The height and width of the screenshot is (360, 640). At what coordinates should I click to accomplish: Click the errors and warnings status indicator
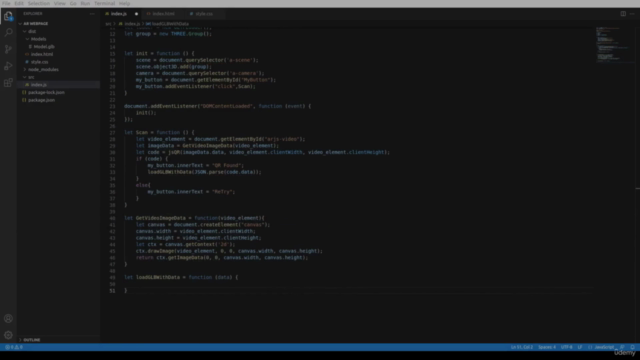[14, 347]
